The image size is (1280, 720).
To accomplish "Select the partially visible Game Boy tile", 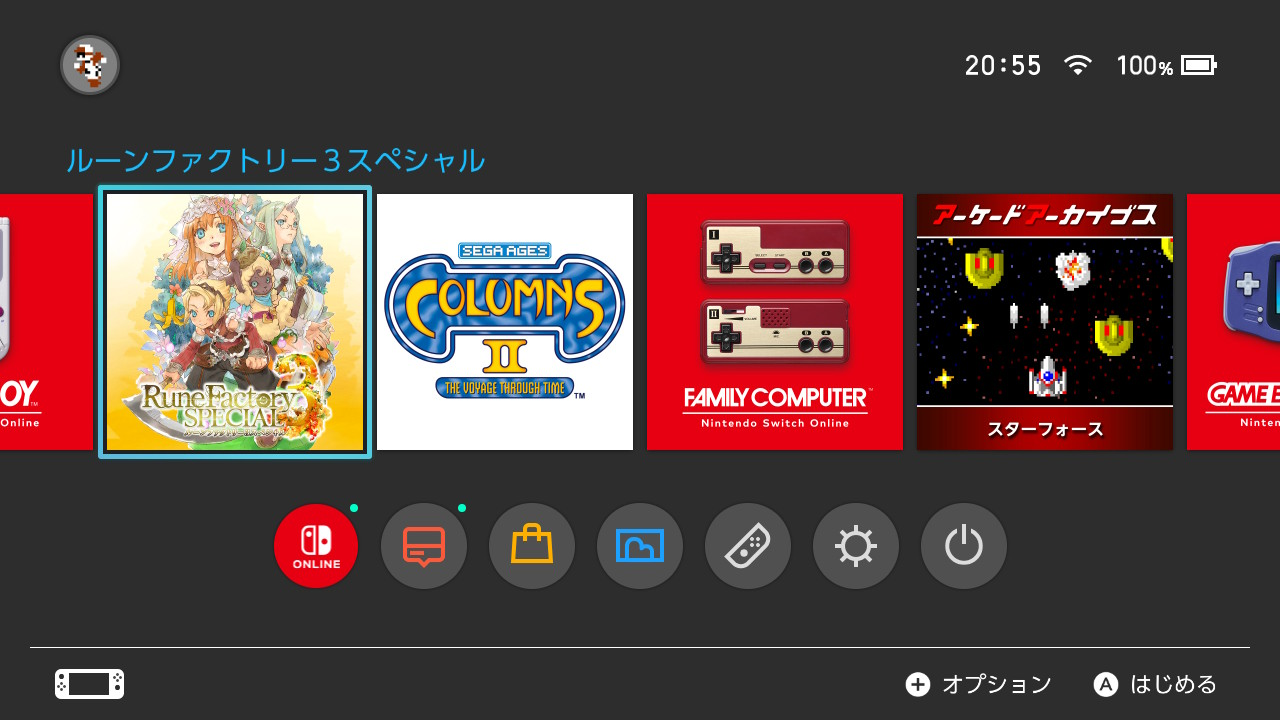I will click(x=46, y=322).
